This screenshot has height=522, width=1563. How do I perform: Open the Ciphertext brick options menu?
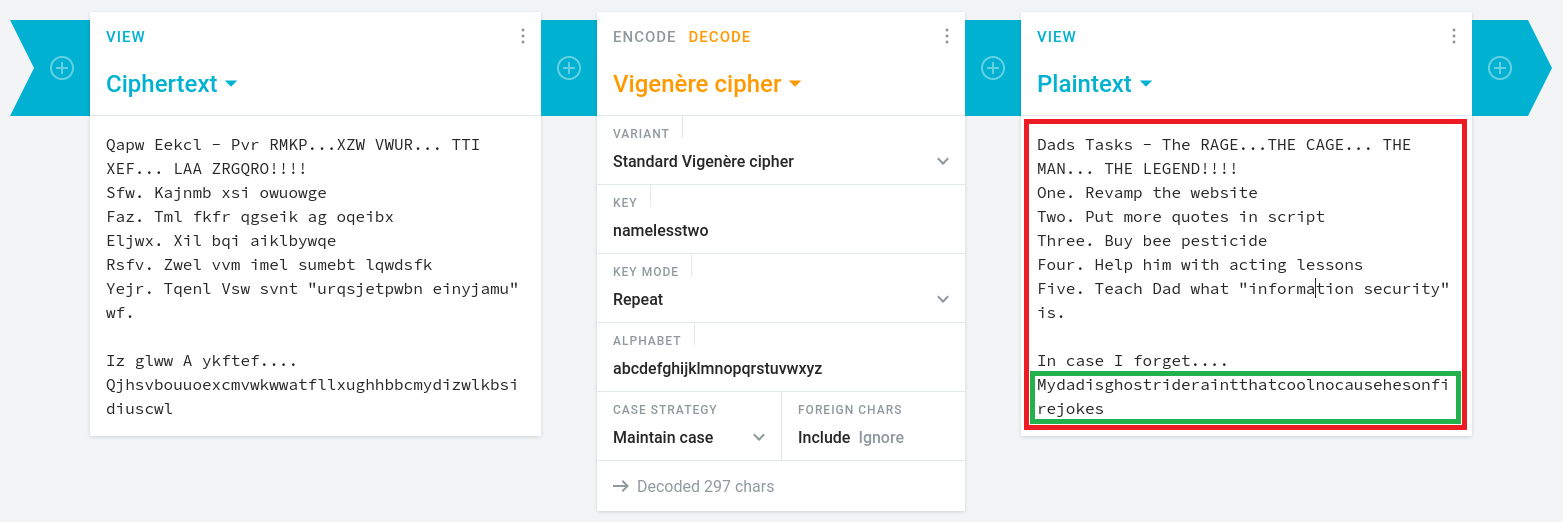click(523, 37)
